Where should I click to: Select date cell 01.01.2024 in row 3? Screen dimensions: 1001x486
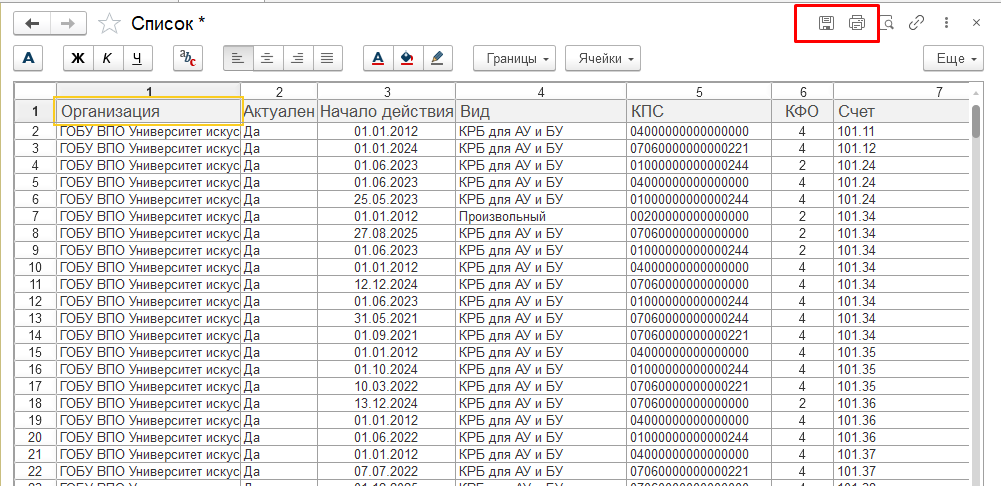tap(386, 148)
